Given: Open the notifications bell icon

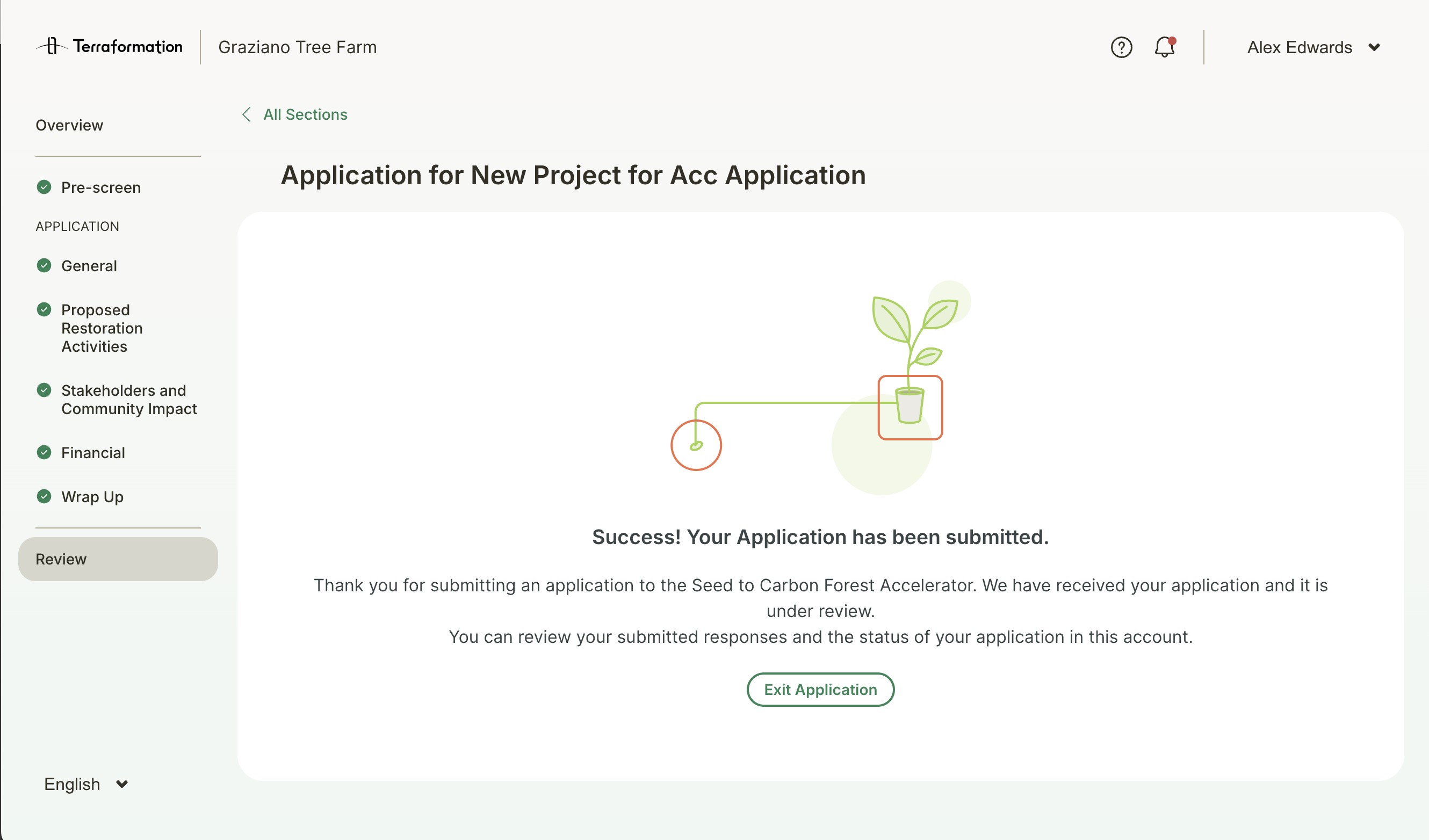Looking at the screenshot, I should click(1164, 47).
